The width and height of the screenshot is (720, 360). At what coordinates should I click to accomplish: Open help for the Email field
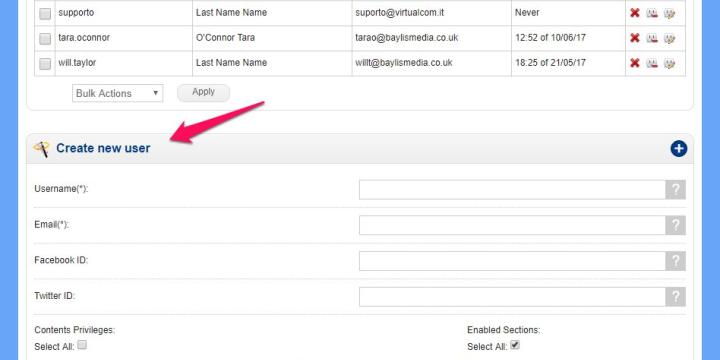click(675, 225)
